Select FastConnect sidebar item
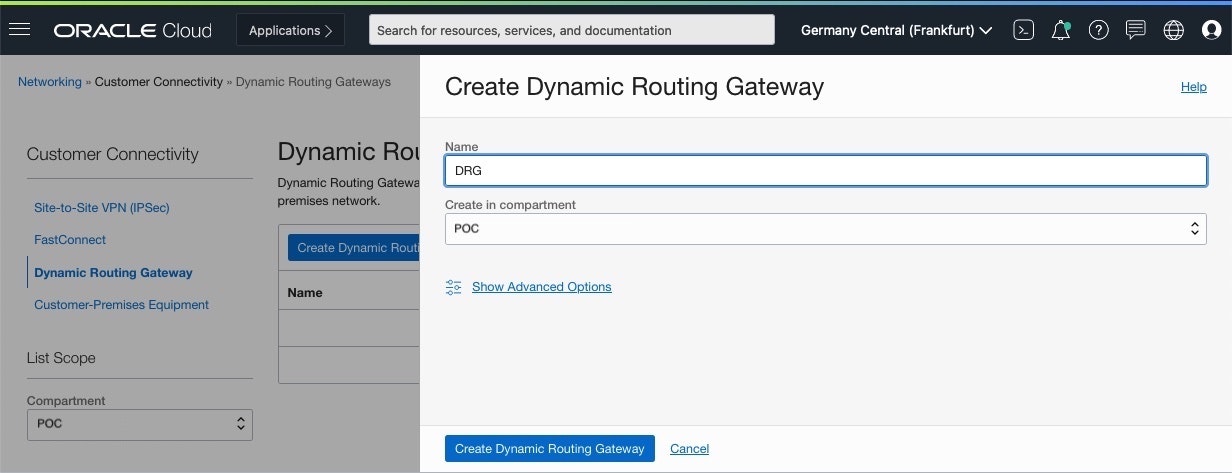 [70, 240]
